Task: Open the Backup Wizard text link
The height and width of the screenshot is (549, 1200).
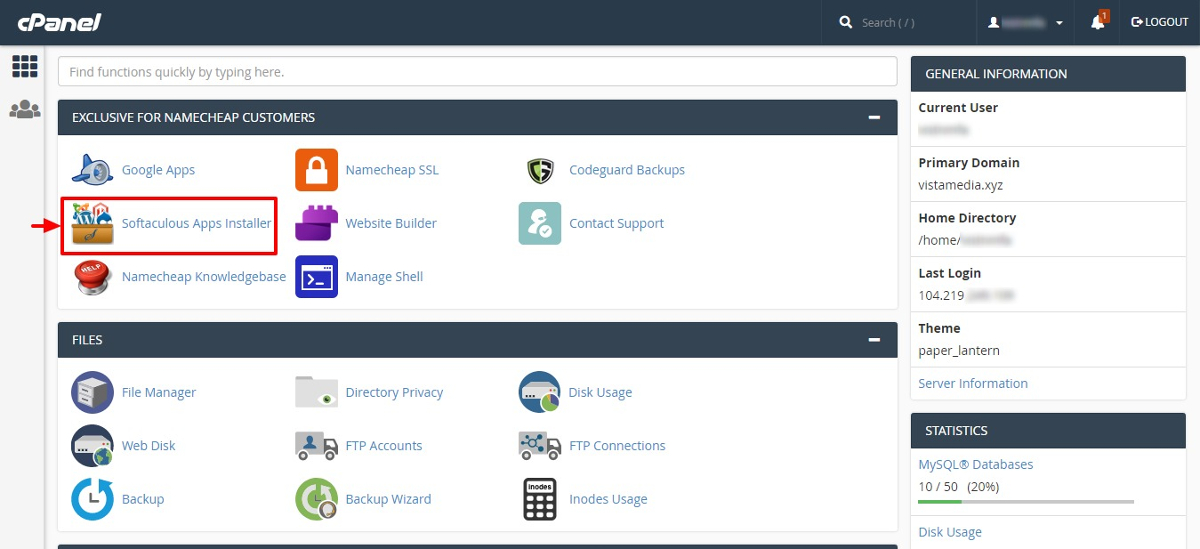Action: tap(388, 499)
